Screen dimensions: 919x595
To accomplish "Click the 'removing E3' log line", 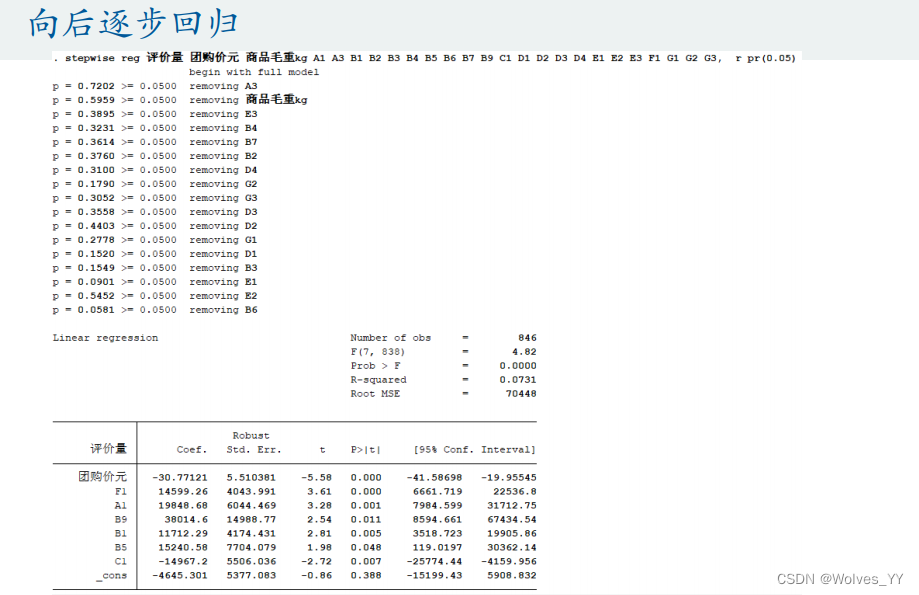I will click(x=155, y=114).
